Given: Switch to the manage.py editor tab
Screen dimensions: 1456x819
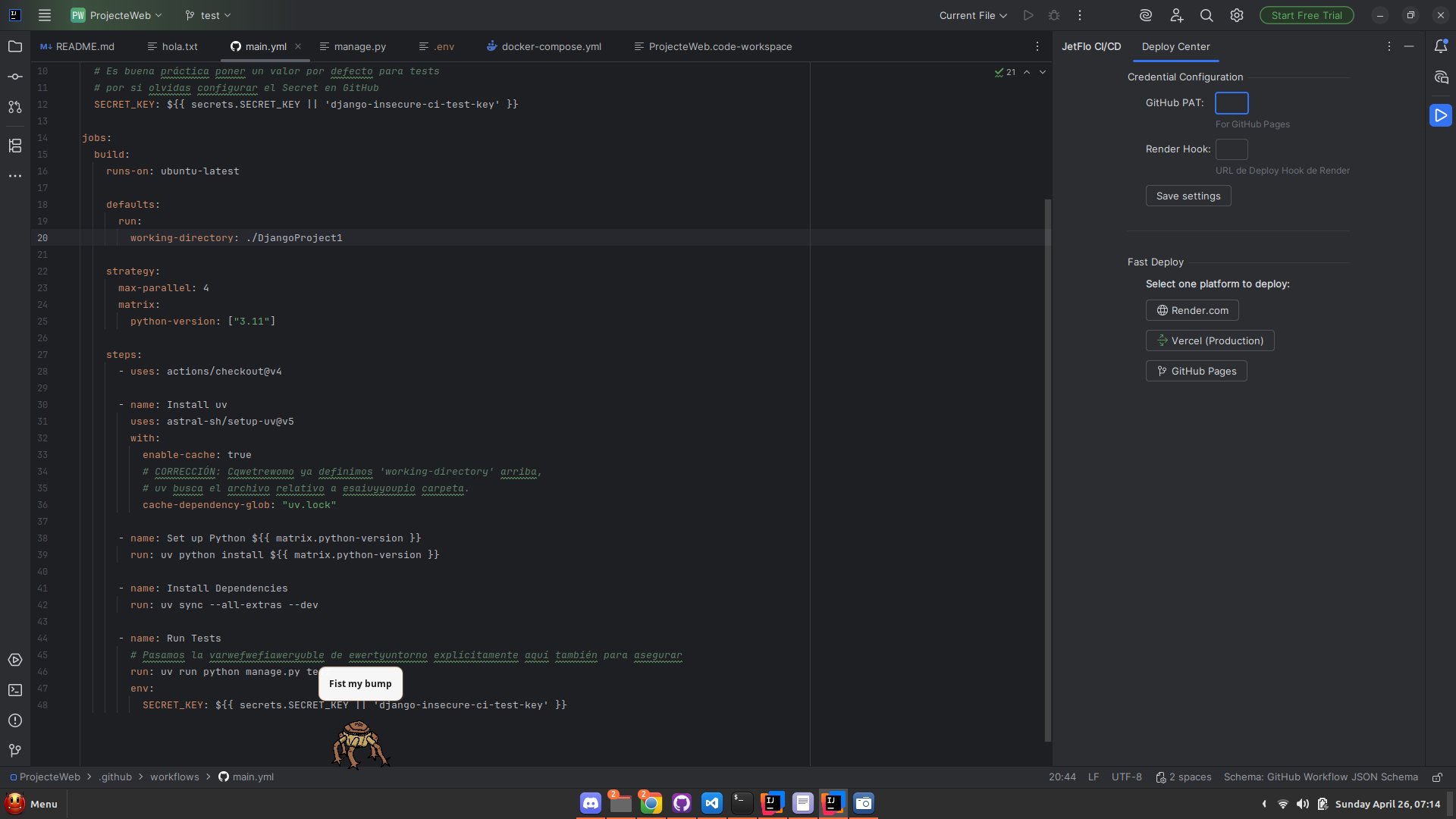Looking at the screenshot, I should coord(359,46).
